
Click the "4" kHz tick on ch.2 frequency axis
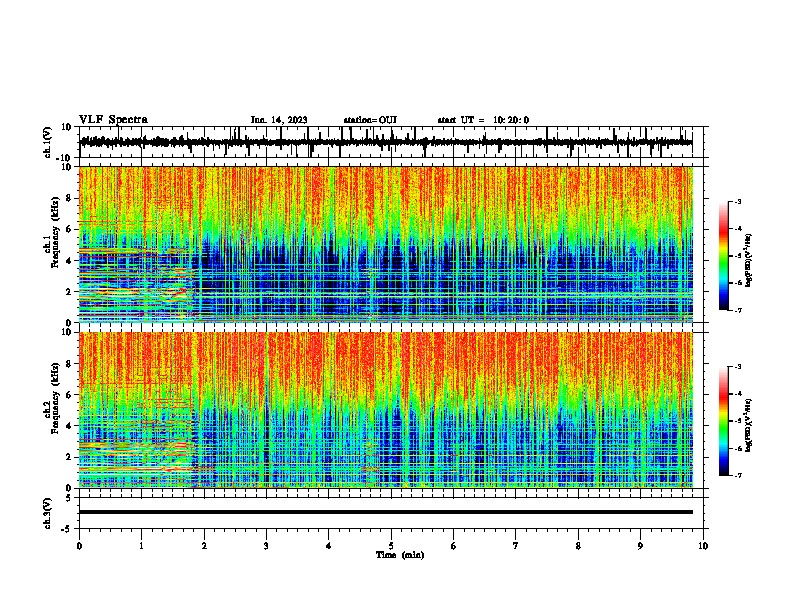pos(69,426)
